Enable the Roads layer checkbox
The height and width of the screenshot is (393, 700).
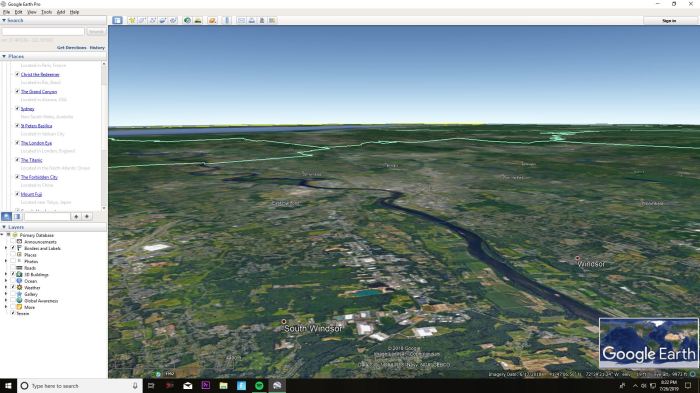tap(12, 268)
